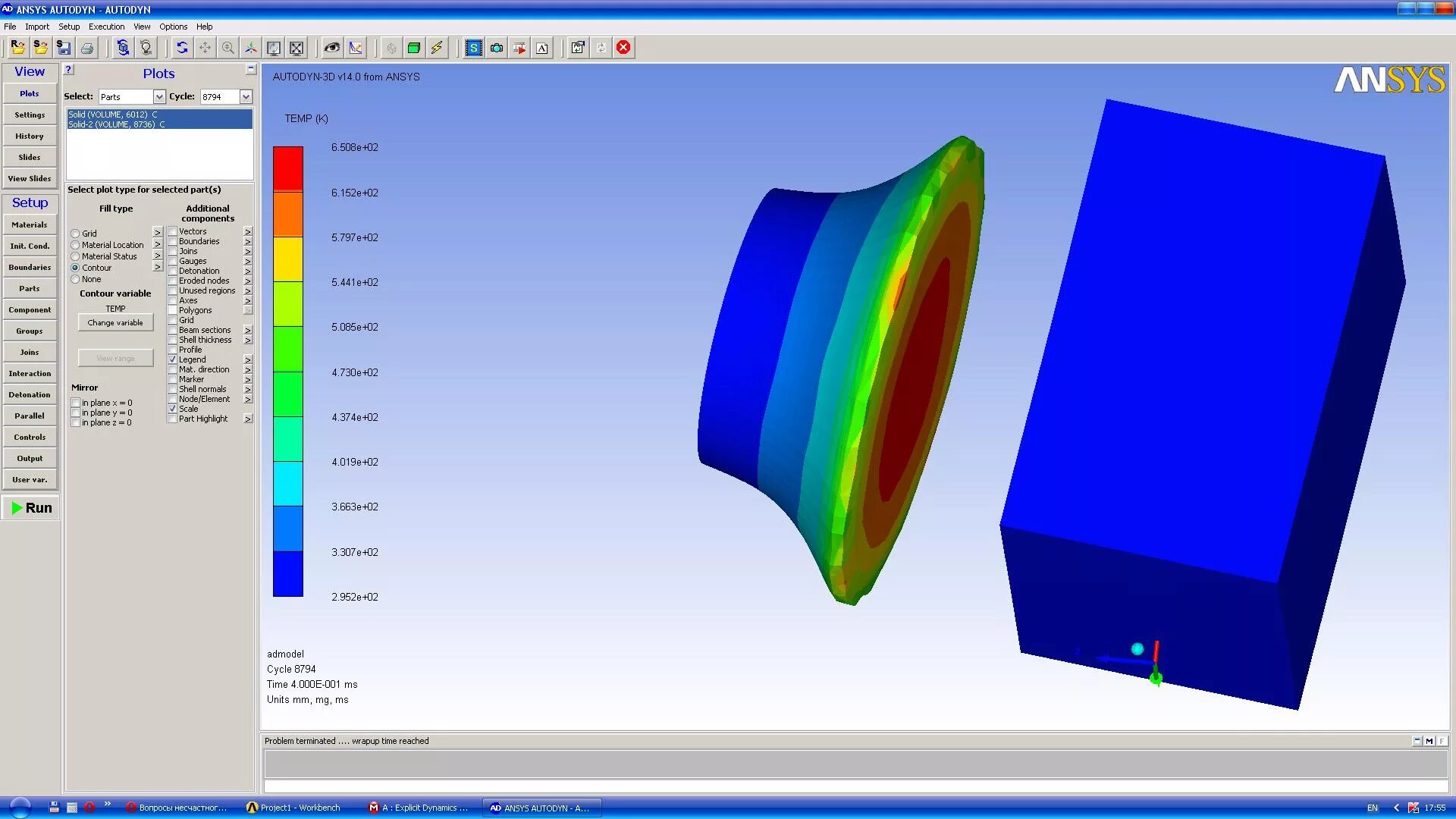Click the letter A text slide icon
The width and height of the screenshot is (1456, 819).
[542, 48]
